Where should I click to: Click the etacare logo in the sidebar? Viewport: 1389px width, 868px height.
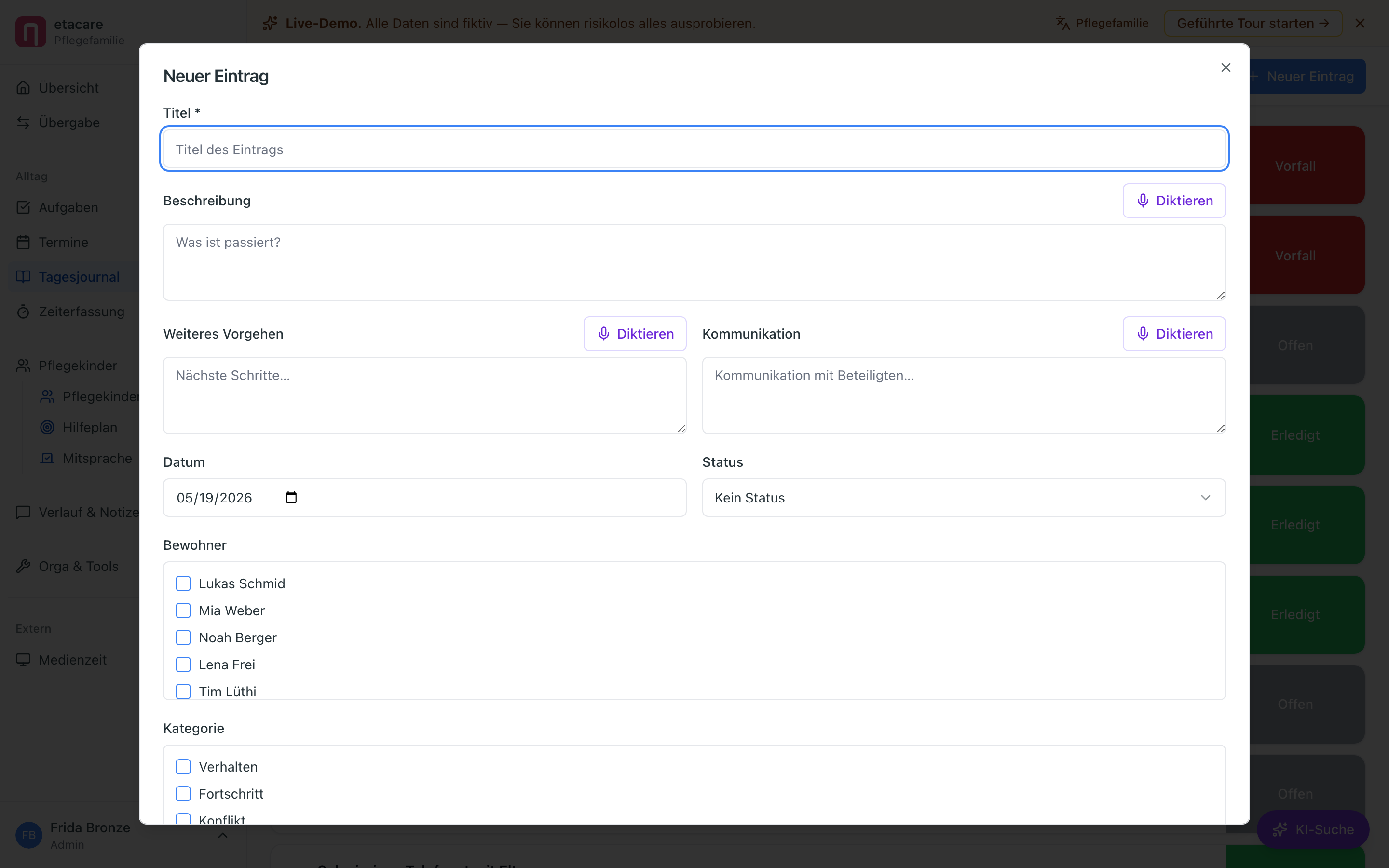pos(30,31)
